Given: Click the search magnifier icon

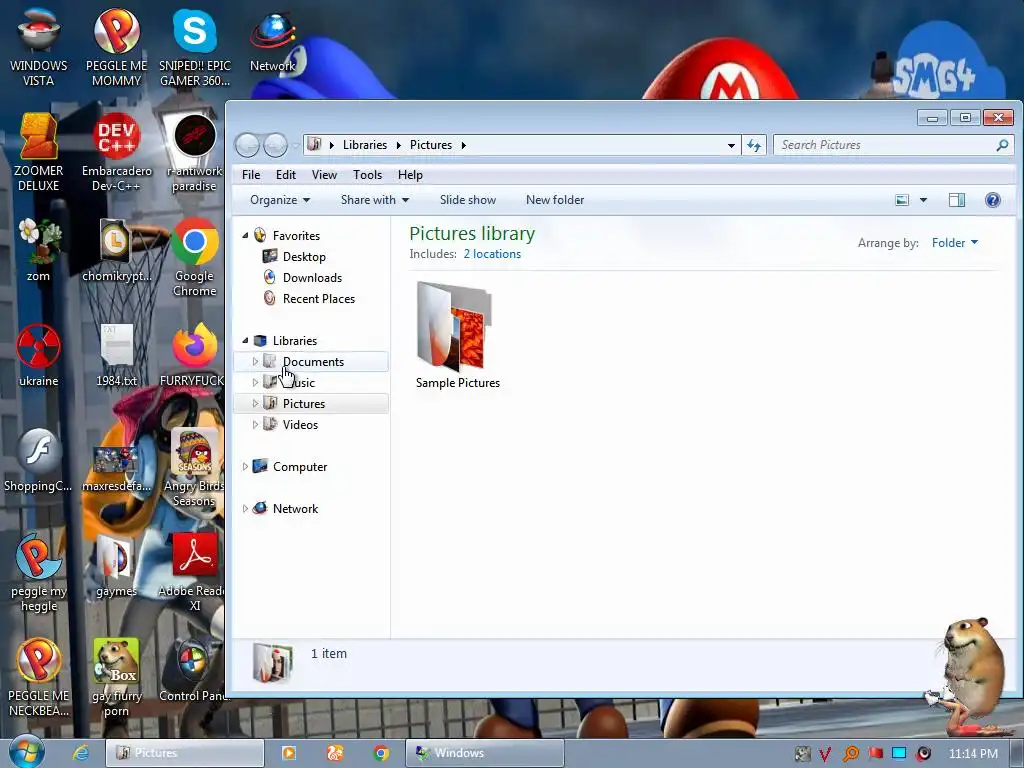Looking at the screenshot, I should tap(1002, 145).
